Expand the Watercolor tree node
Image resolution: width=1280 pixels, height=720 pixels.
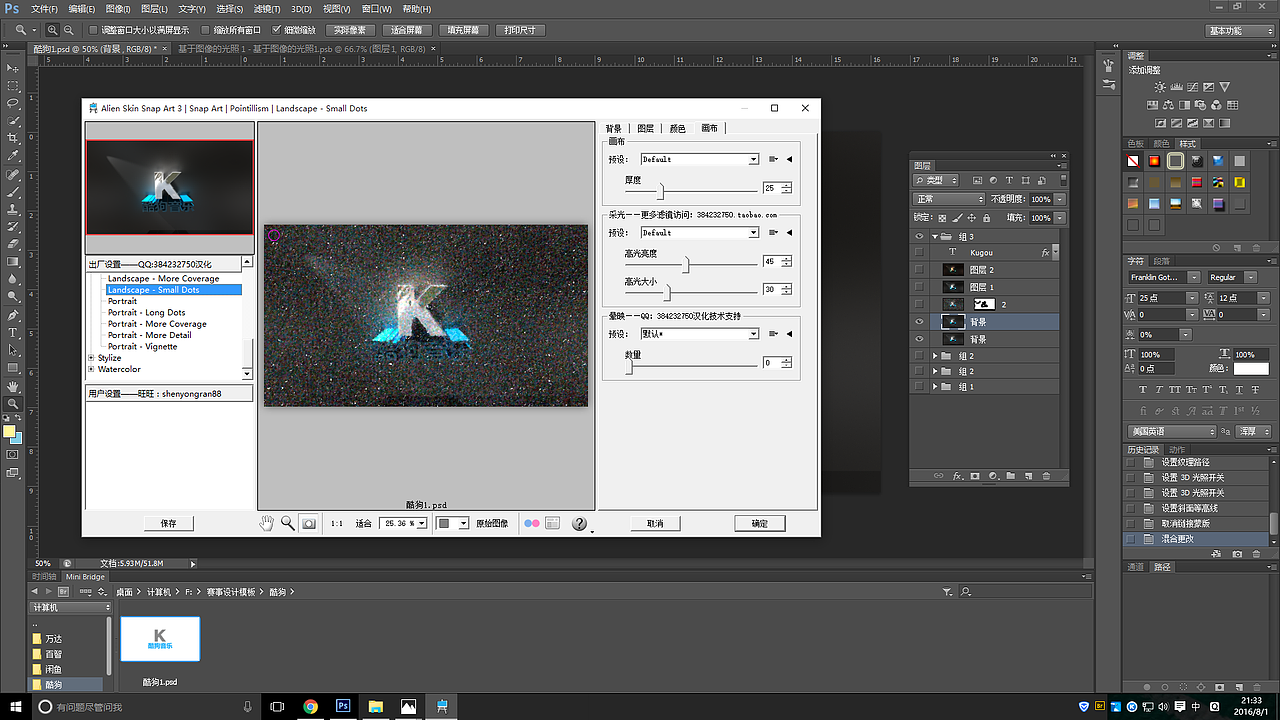pyautogui.click(x=91, y=369)
